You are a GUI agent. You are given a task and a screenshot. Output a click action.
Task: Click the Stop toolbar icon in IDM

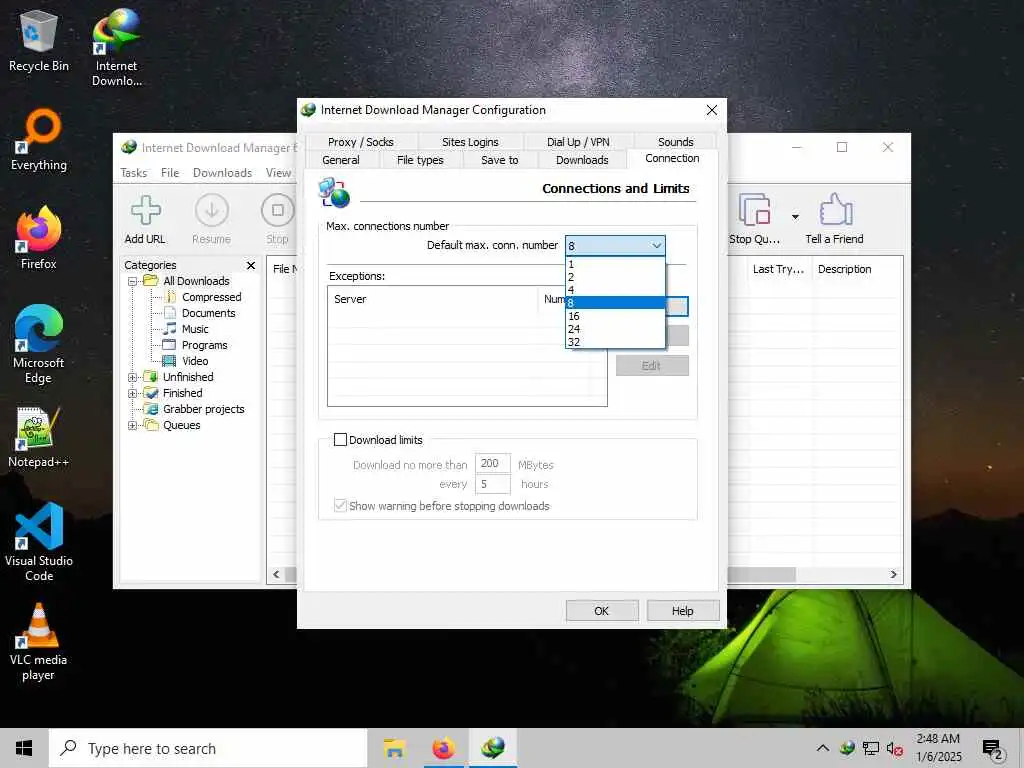[278, 220]
